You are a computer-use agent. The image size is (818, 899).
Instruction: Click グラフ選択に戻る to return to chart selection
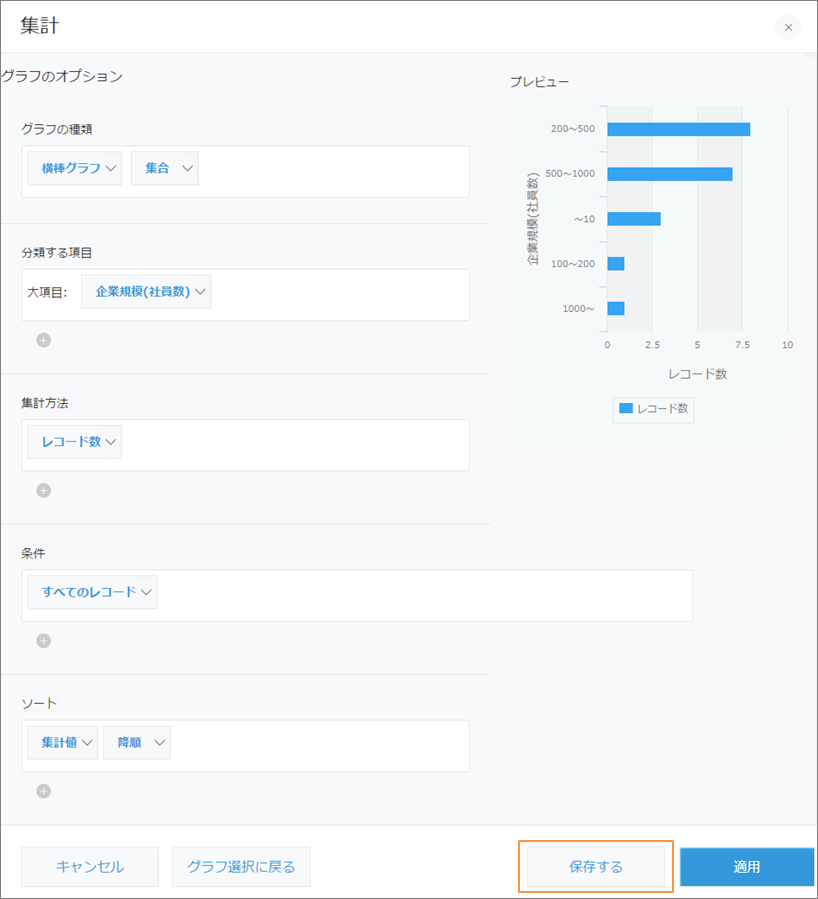point(241,866)
